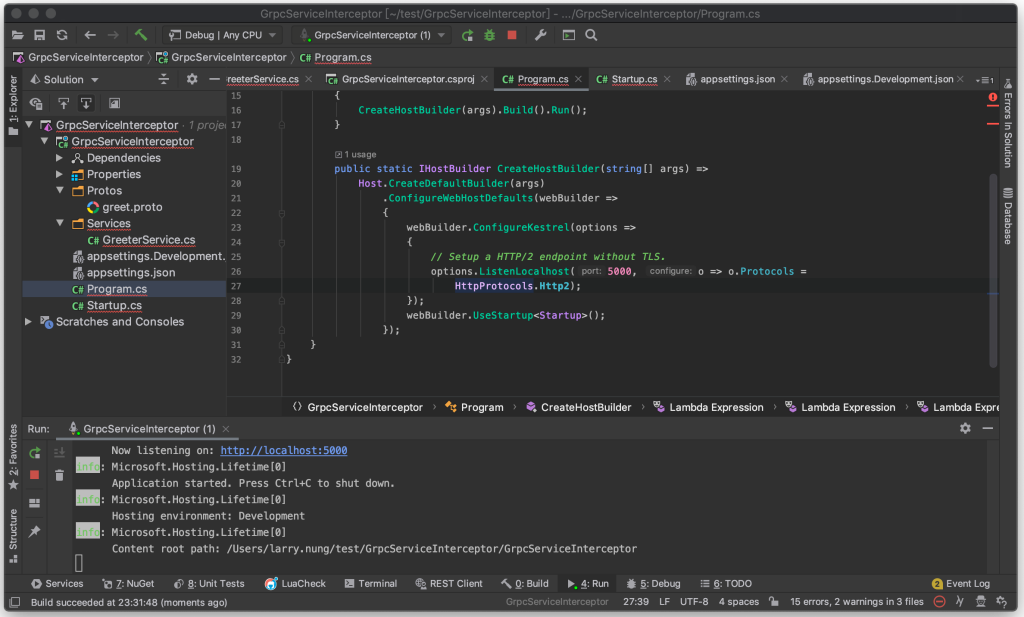Rerun GrpcServiceInterceptor from top toolbar
Image resolution: width=1024 pixels, height=617 pixels.
[467, 35]
